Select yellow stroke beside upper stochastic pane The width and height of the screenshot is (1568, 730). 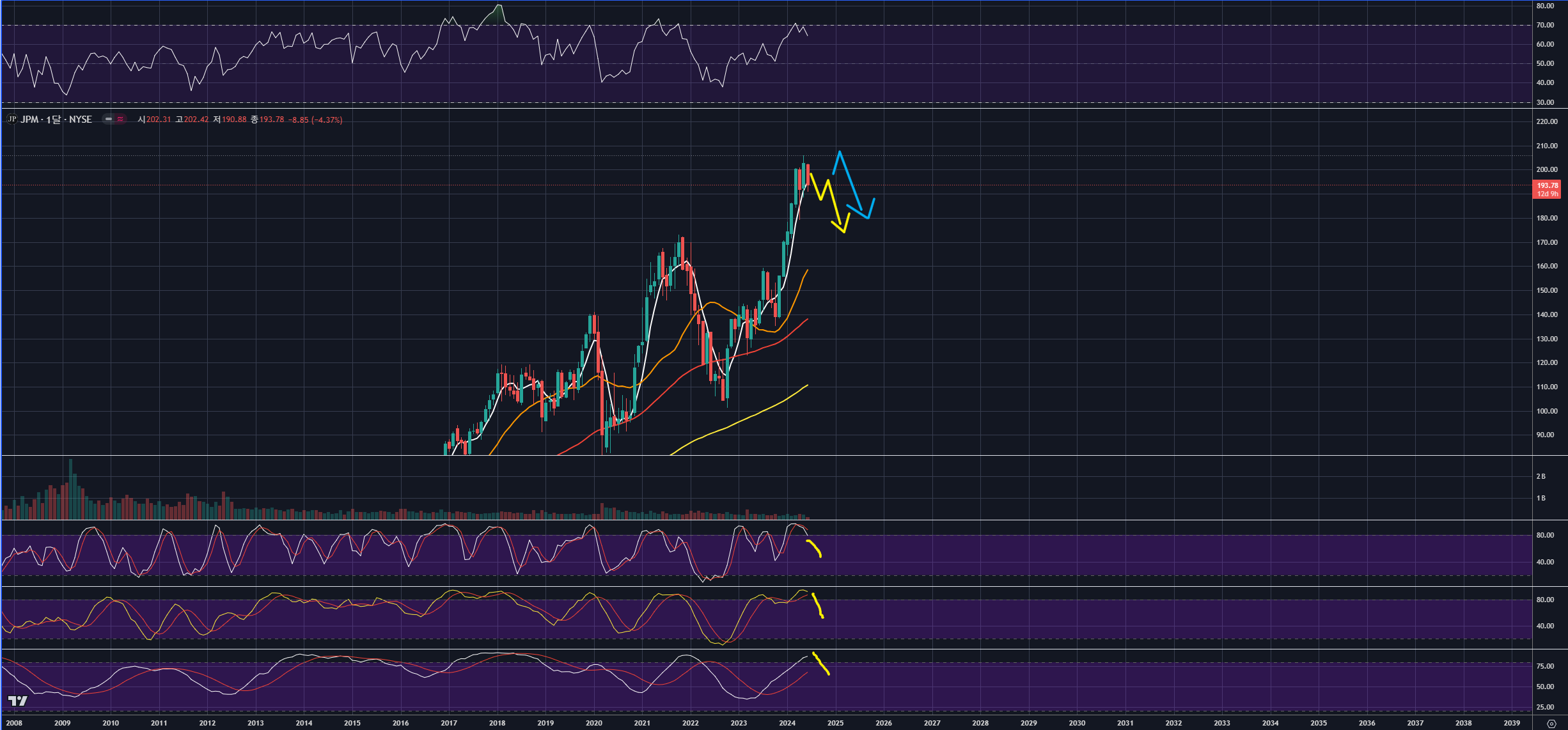814,547
